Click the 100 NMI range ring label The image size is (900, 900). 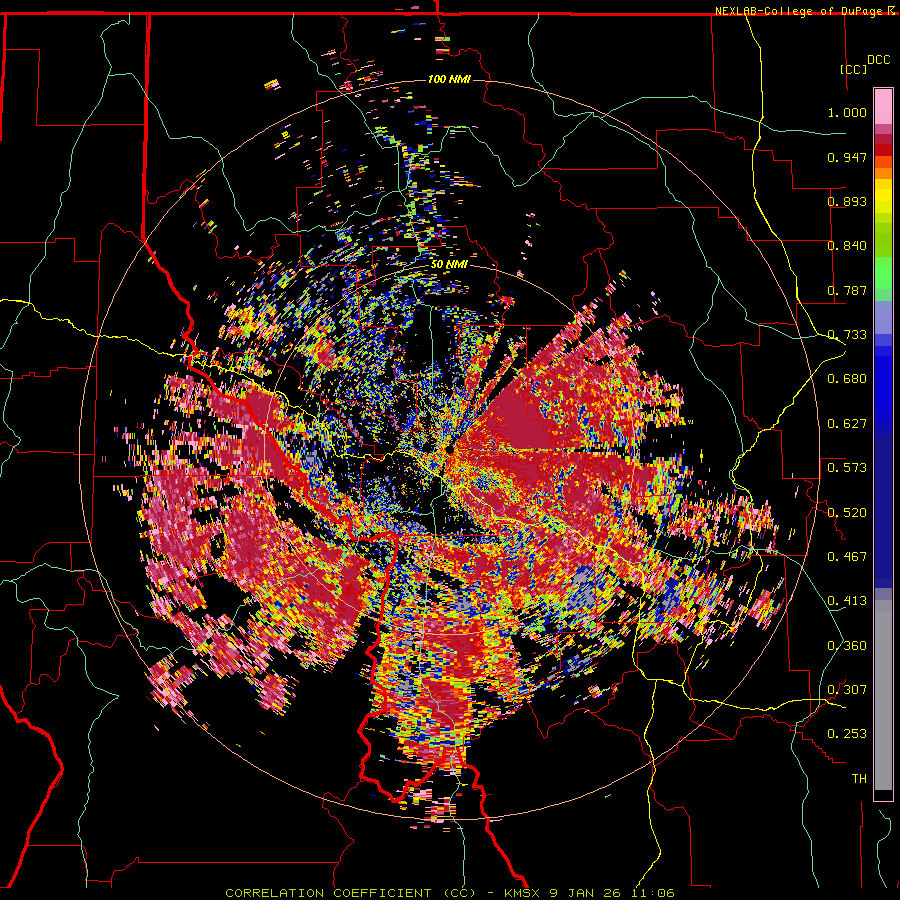coord(449,79)
